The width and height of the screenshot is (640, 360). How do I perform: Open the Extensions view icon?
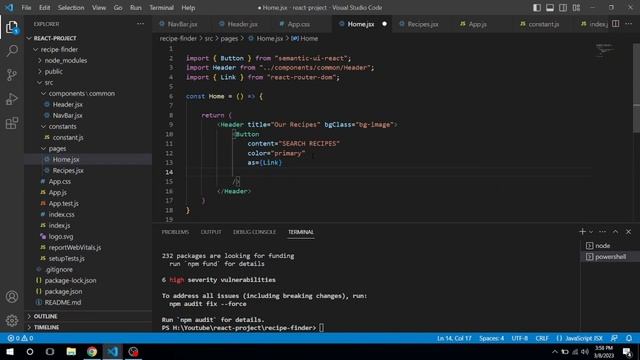12,123
